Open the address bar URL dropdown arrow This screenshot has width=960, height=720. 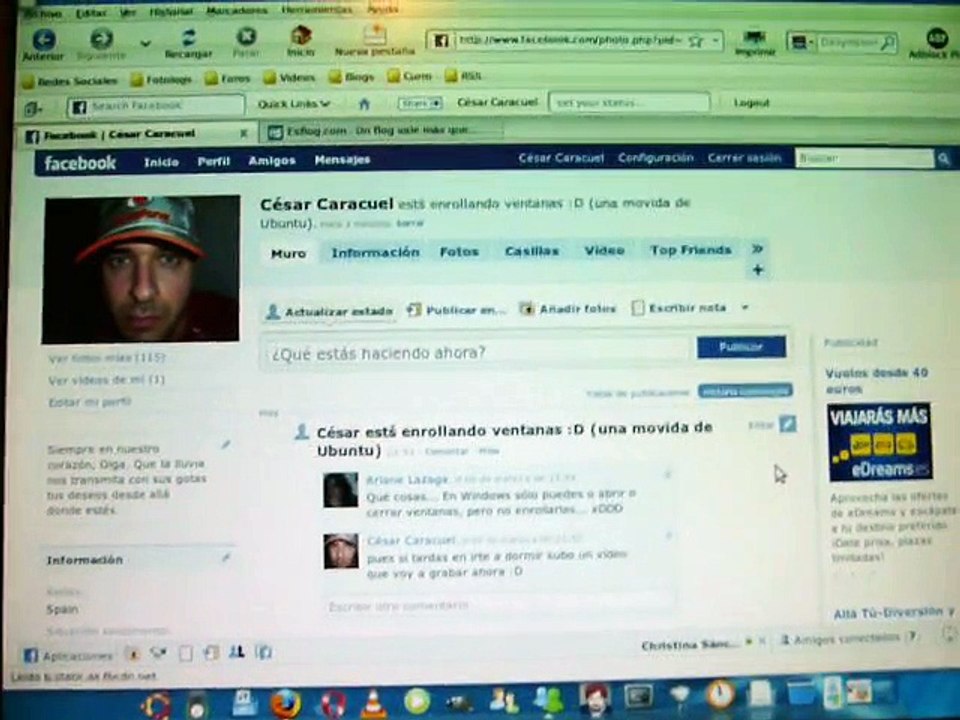click(716, 41)
